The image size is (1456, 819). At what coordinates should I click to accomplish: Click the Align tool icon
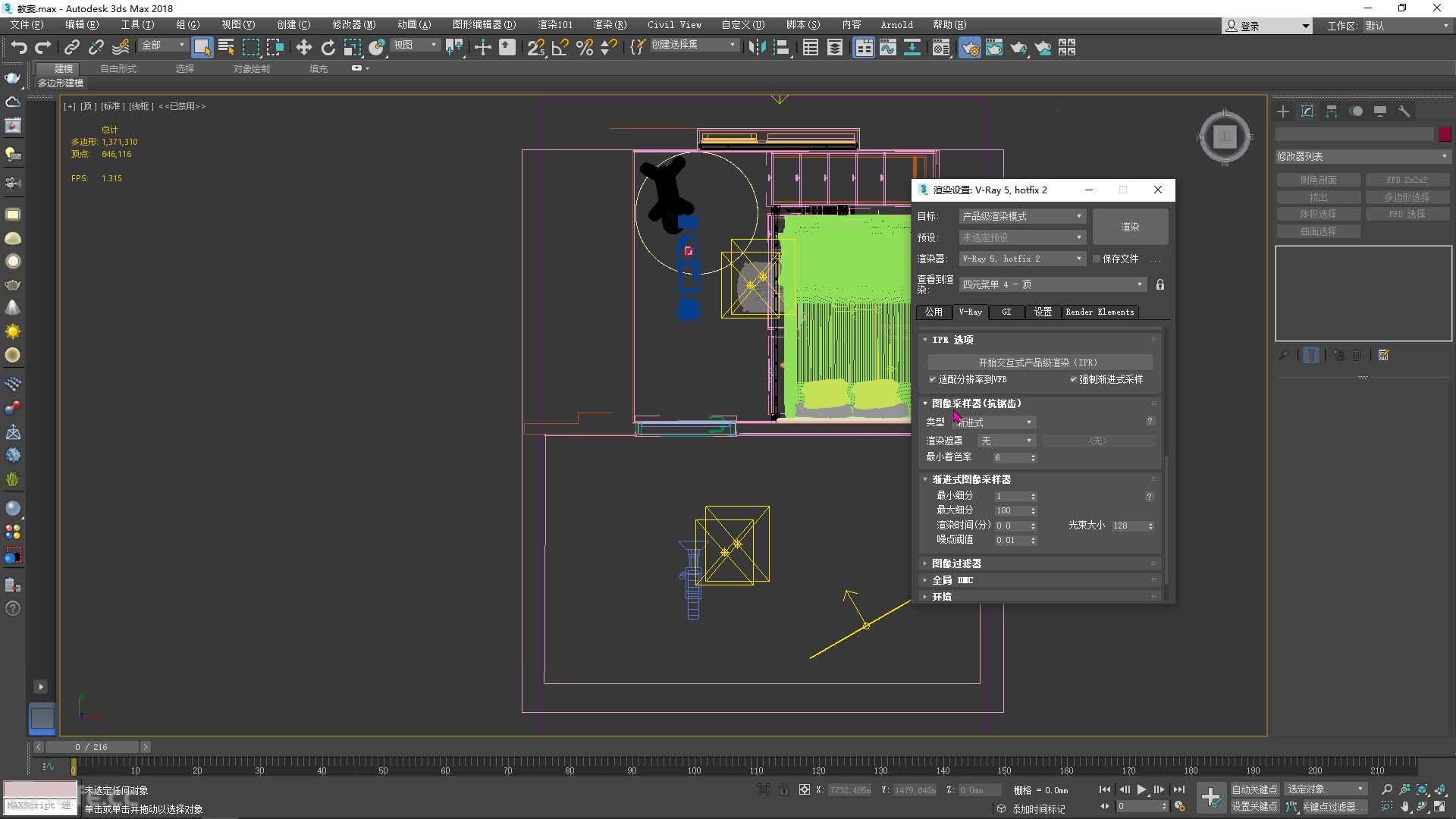482,48
